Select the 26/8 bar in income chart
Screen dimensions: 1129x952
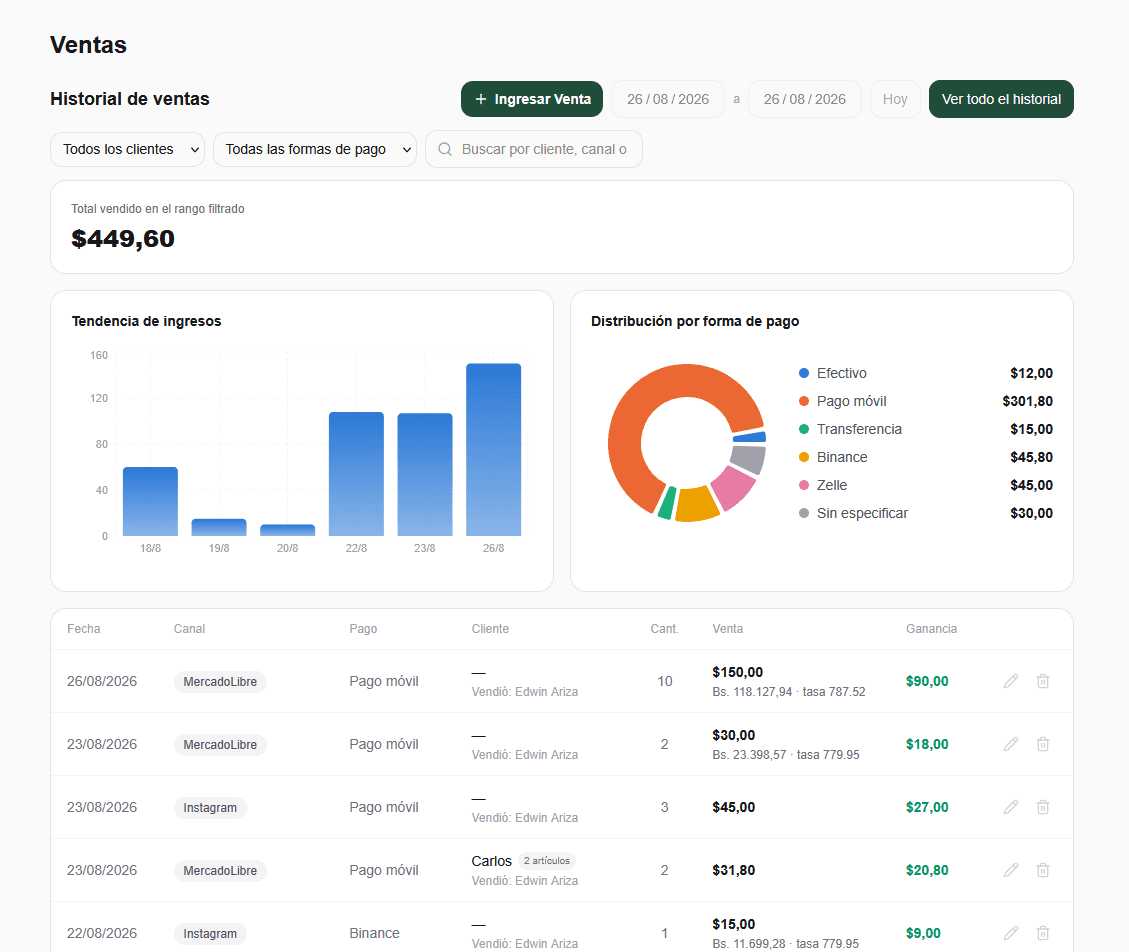pos(493,449)
